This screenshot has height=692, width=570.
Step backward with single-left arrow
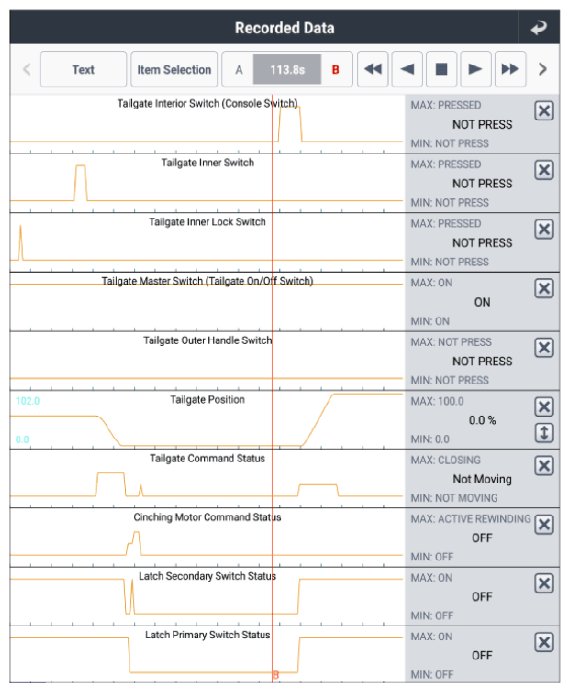tap(407, 69)
